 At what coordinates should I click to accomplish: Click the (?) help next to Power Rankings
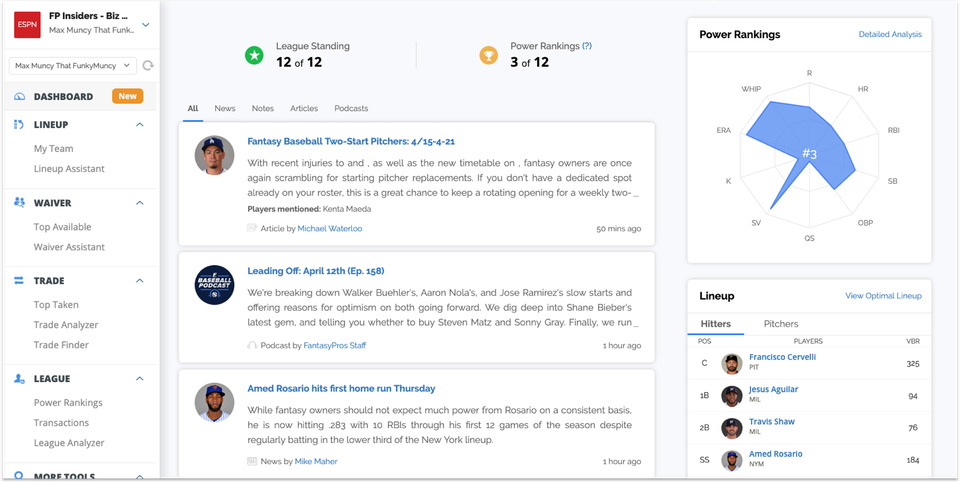[587, 46]
